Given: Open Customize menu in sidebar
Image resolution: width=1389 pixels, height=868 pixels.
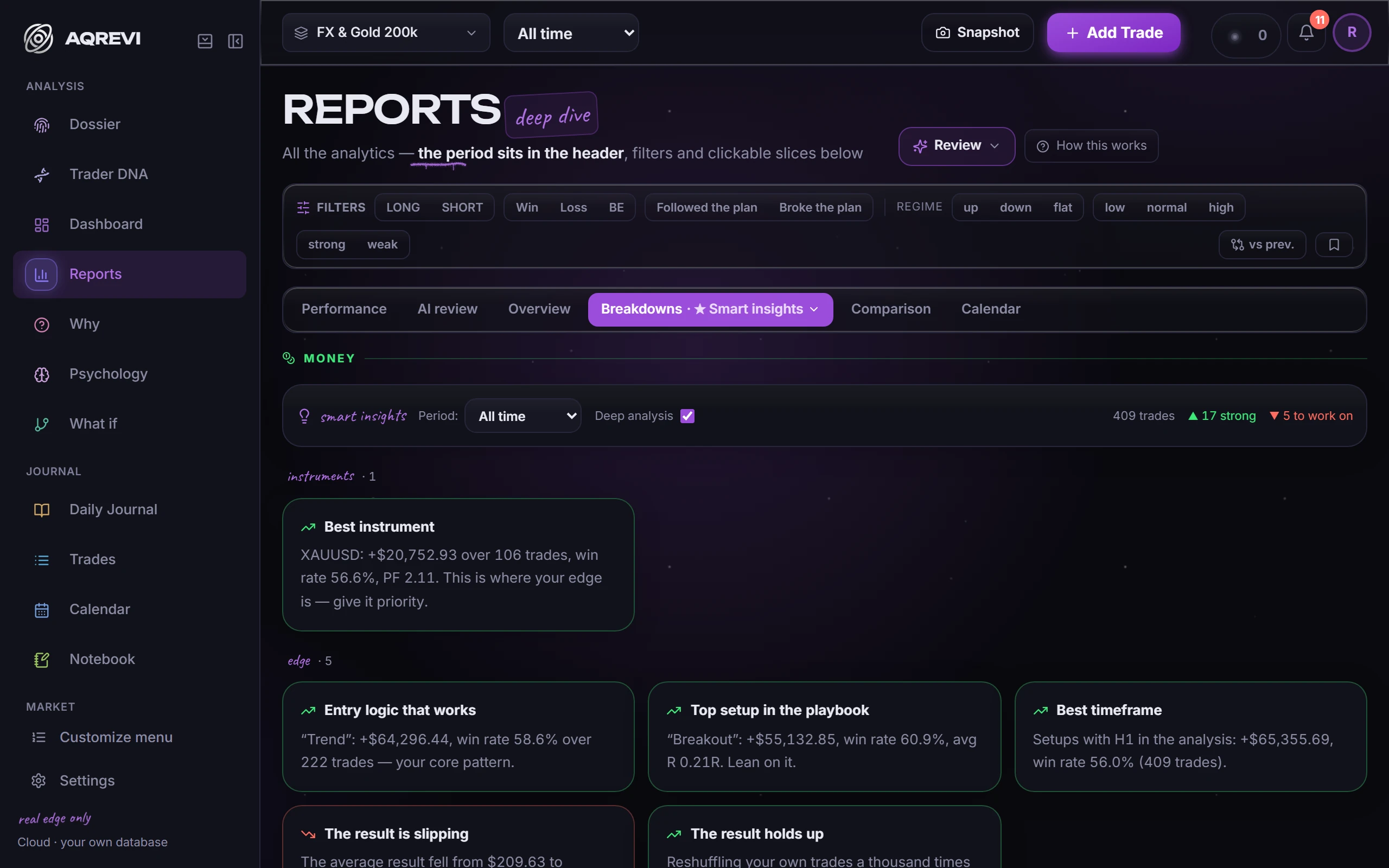Looking at the screenshot, I should pyautogui.click(x=130, y=737).
